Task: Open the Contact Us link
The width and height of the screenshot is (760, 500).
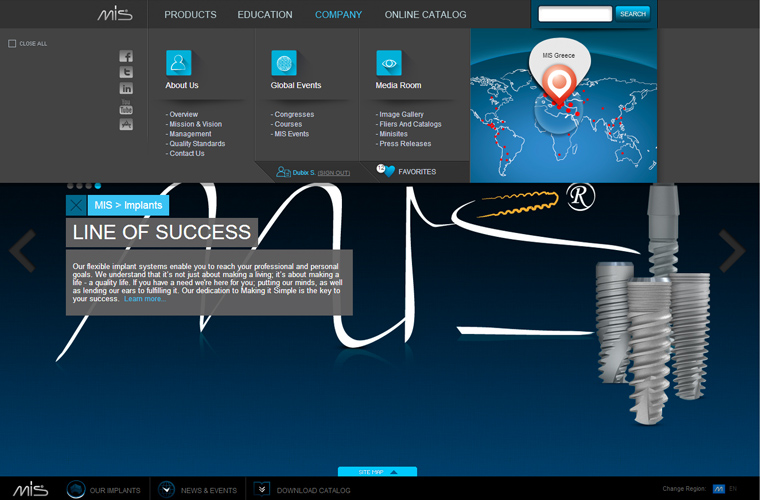Action: pyautogui.click(x=185, y=153)
